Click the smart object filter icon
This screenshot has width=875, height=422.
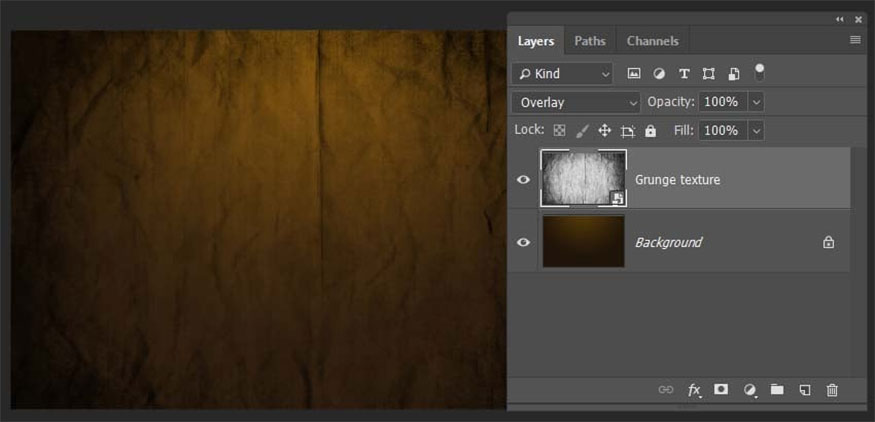734,74
